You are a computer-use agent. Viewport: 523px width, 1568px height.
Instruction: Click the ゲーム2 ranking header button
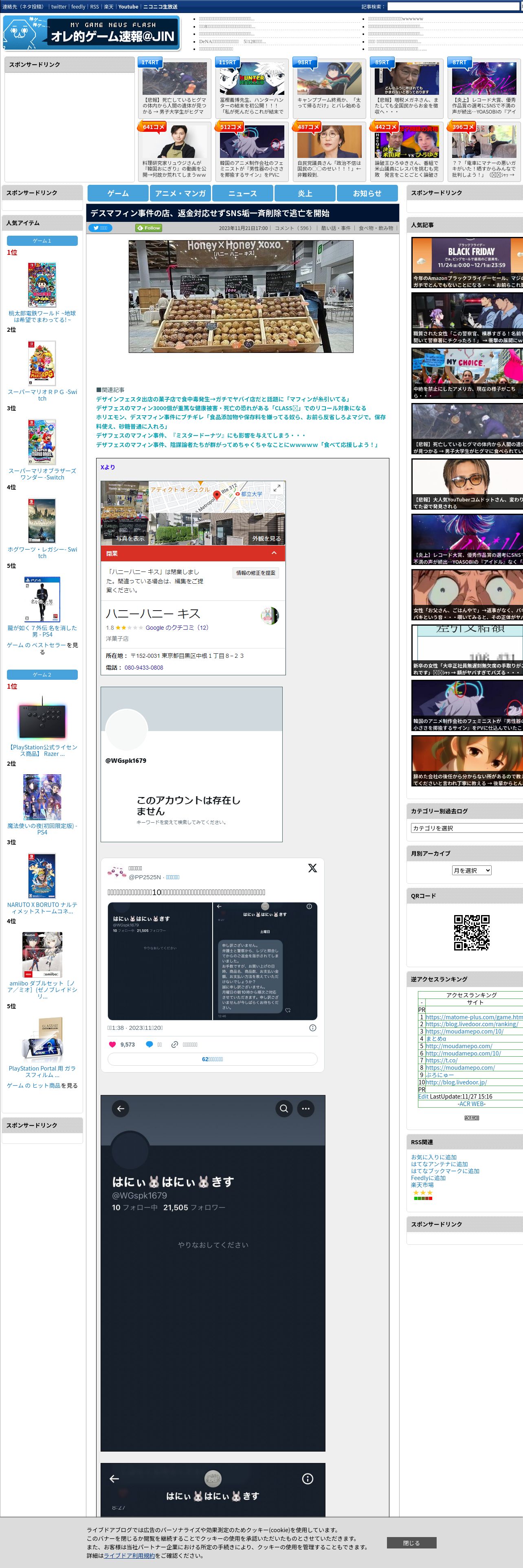point(42,675)
